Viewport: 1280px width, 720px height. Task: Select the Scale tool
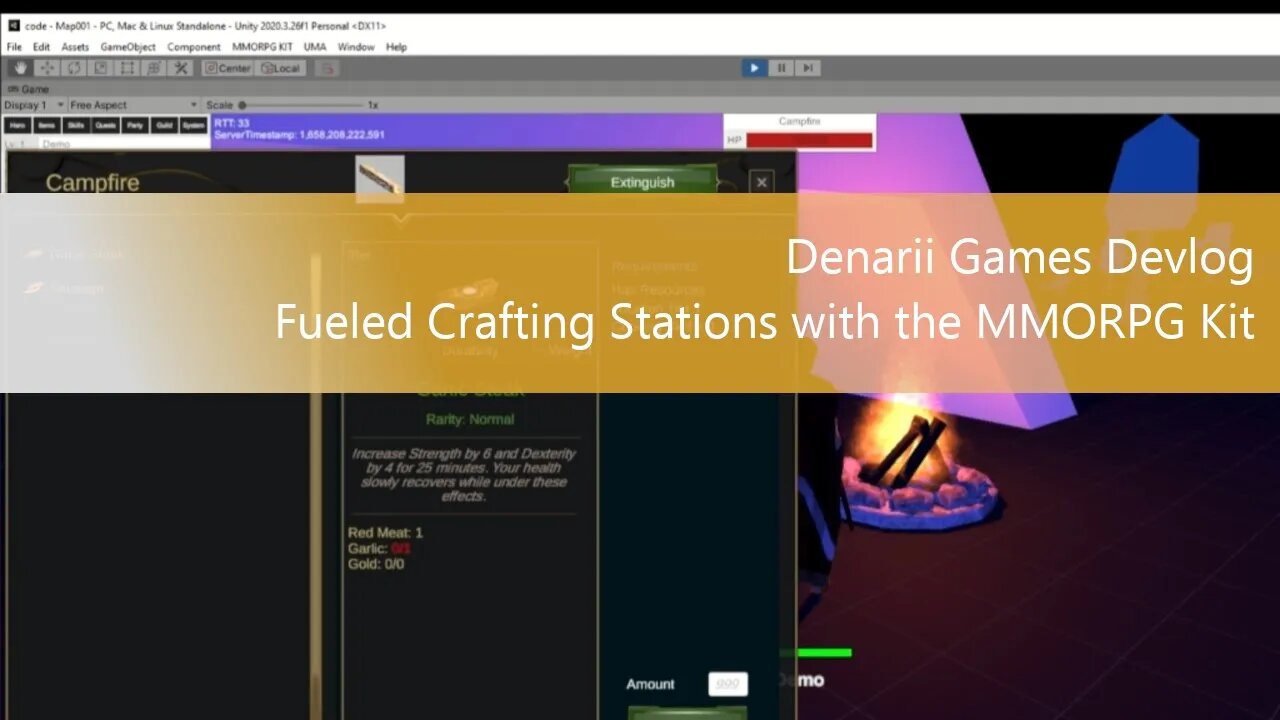(x=101, y=68)
